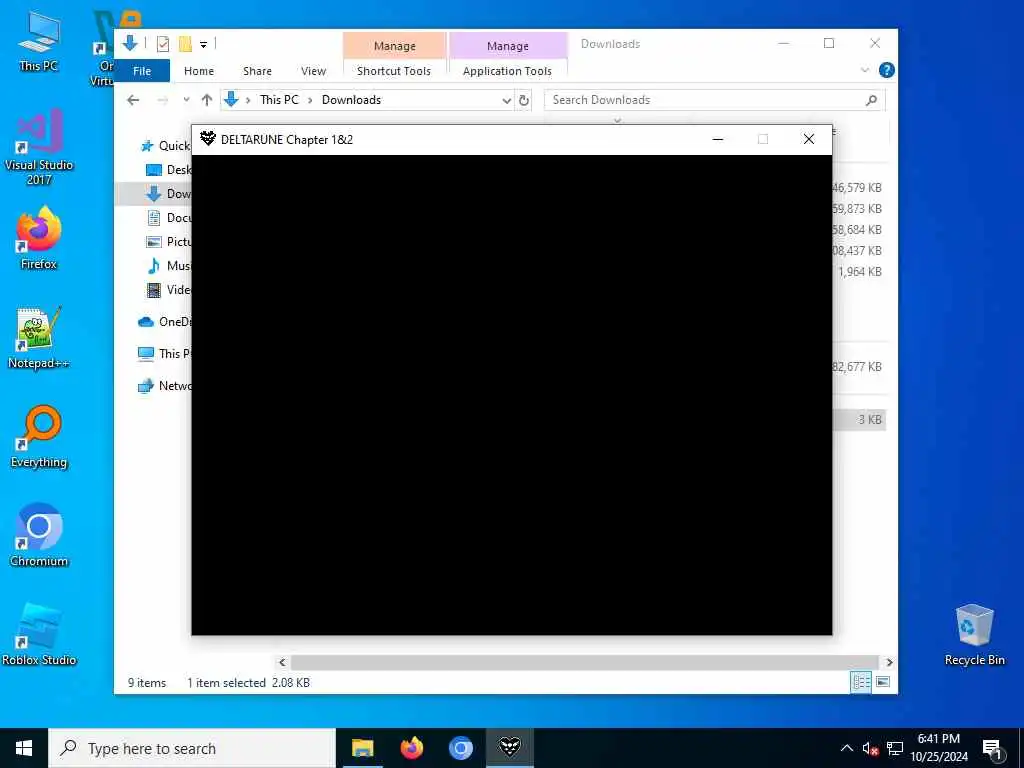Open the recent locations dropdown arrow
The width and height of the screenshot is (1024, 768).
(x=186, y=100)
